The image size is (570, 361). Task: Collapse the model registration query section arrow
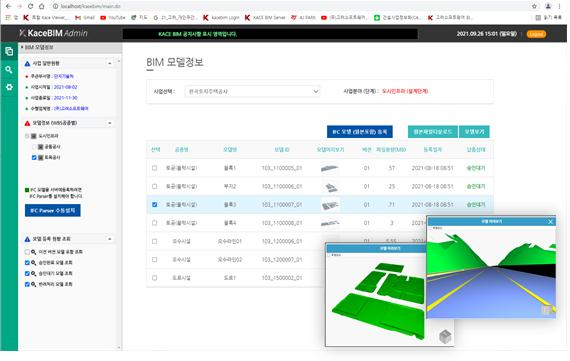click(x=110, y=239)
